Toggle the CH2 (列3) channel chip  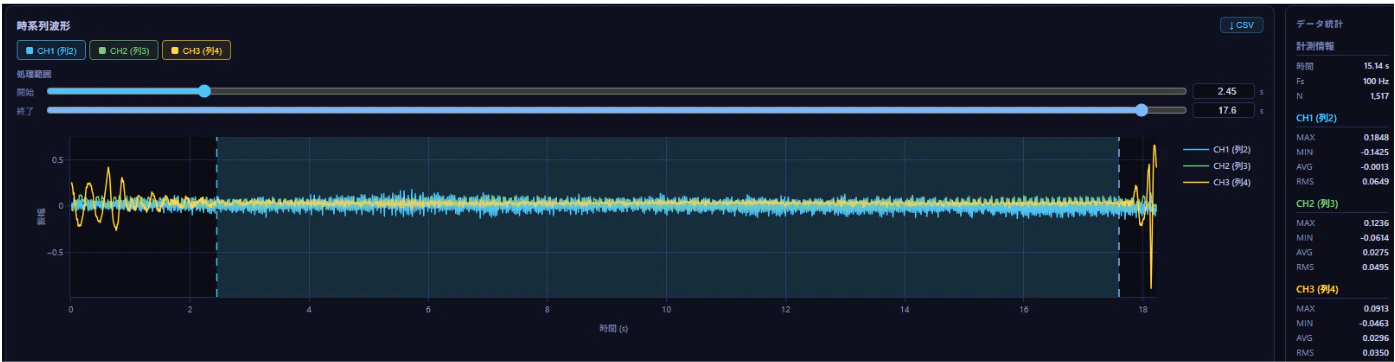(124, 50)
